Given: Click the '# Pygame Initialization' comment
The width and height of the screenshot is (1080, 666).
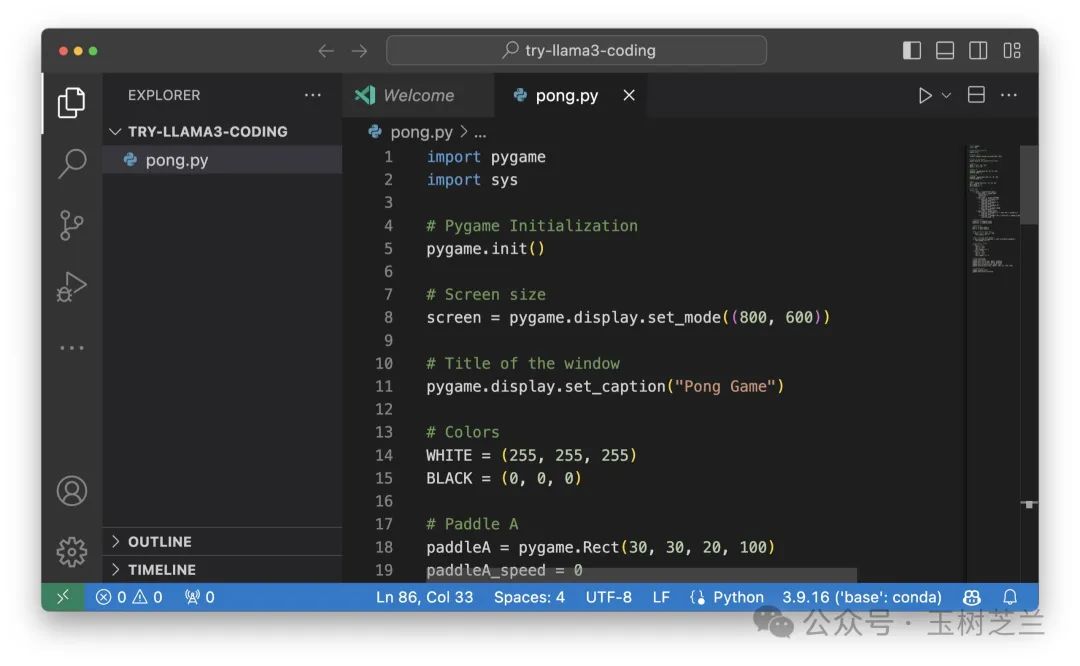Looking at the screenshot, I should pyautogui.click(x=532, y=226).
